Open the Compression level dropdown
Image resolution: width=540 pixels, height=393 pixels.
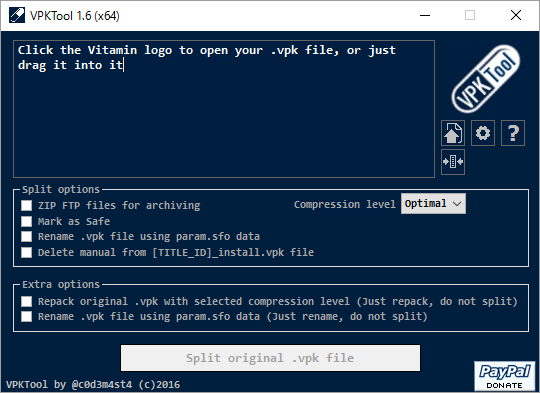click(433, 204)
